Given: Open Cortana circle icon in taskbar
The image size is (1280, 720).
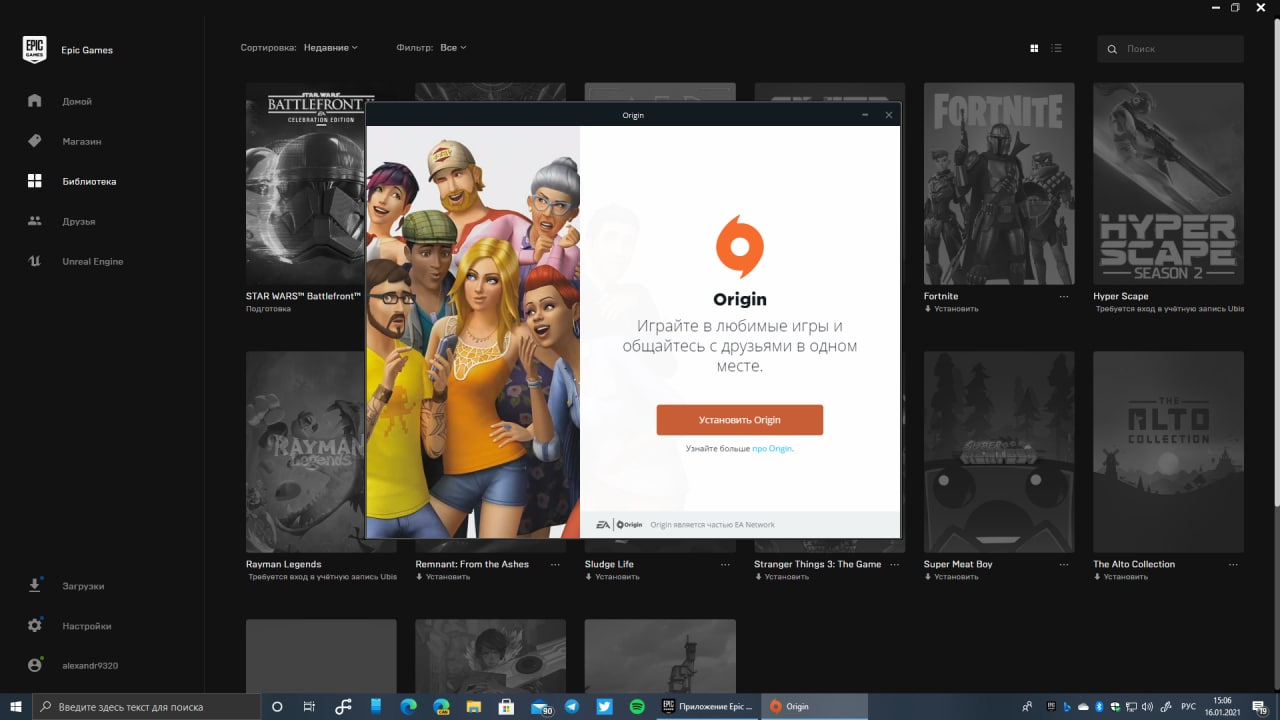Looking at the screenshot, I should [x=277, y=706].
